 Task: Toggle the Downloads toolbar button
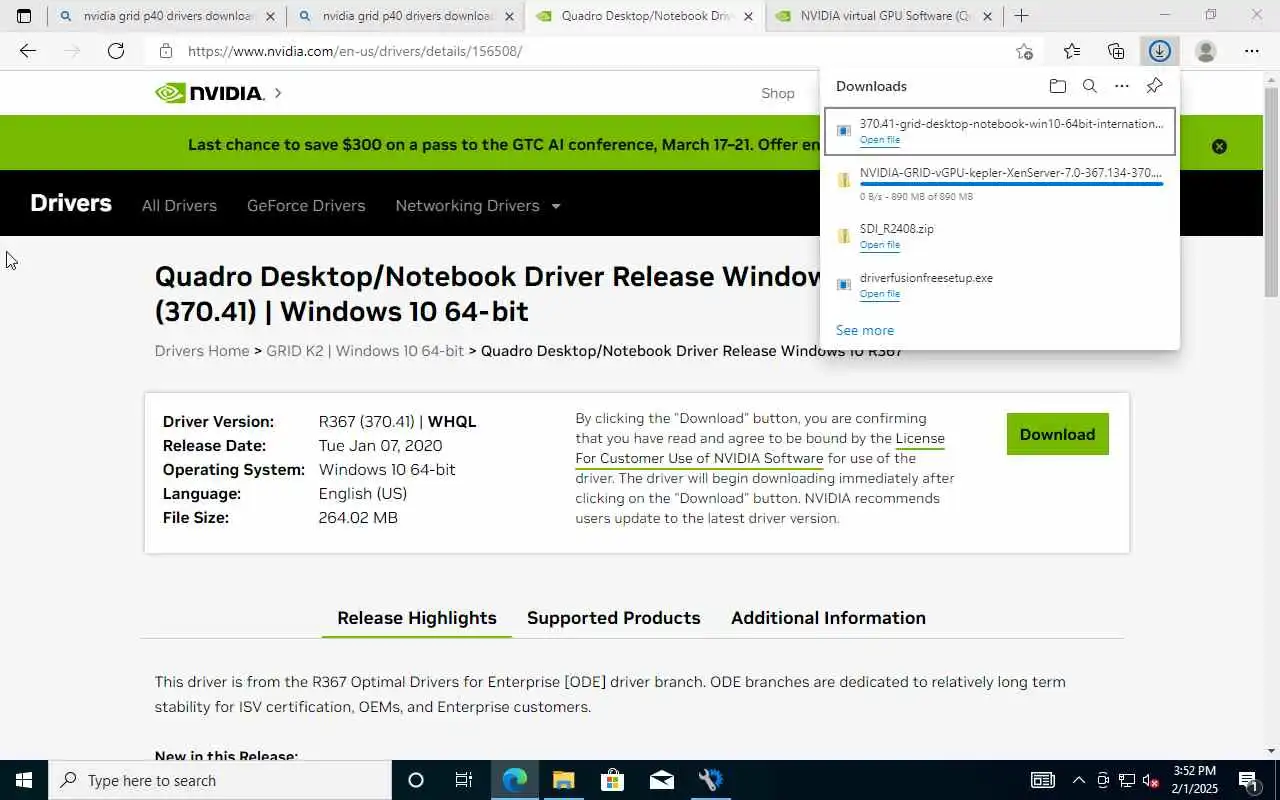pyautogui.click(x=1160, y=51)
